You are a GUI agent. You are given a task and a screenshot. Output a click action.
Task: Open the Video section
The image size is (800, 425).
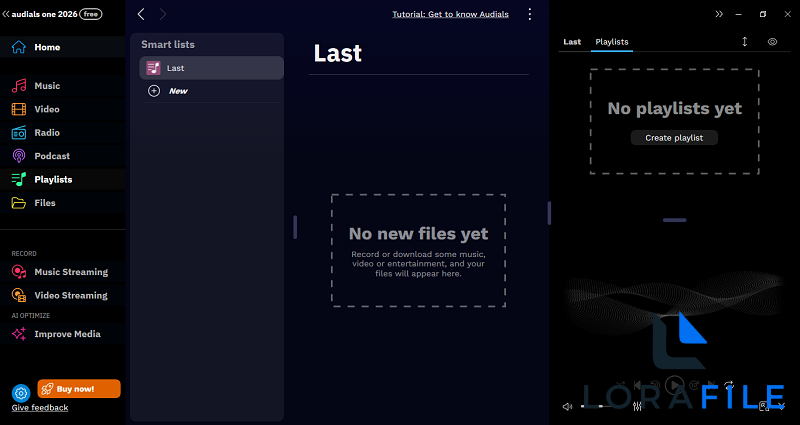62,109
